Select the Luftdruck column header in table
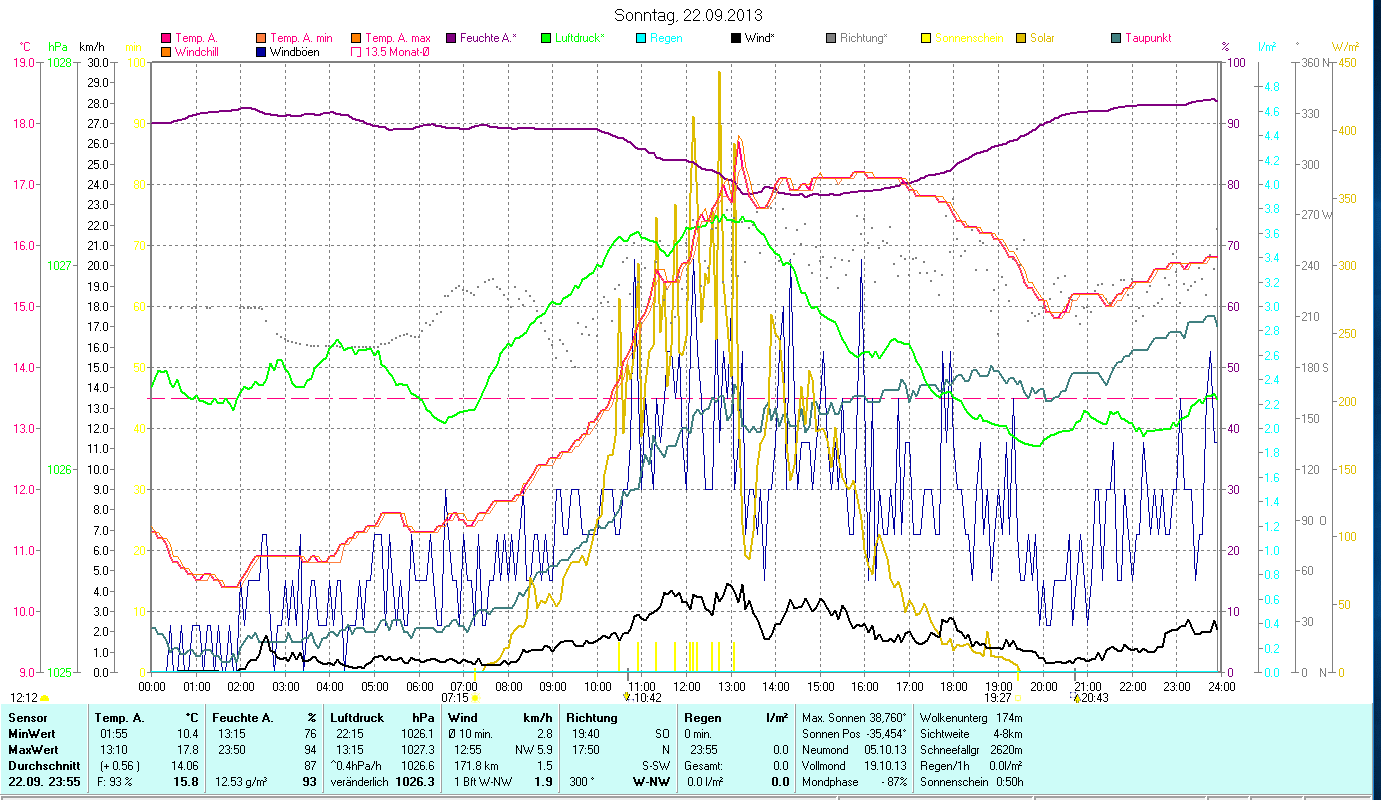 coord(358,717)
